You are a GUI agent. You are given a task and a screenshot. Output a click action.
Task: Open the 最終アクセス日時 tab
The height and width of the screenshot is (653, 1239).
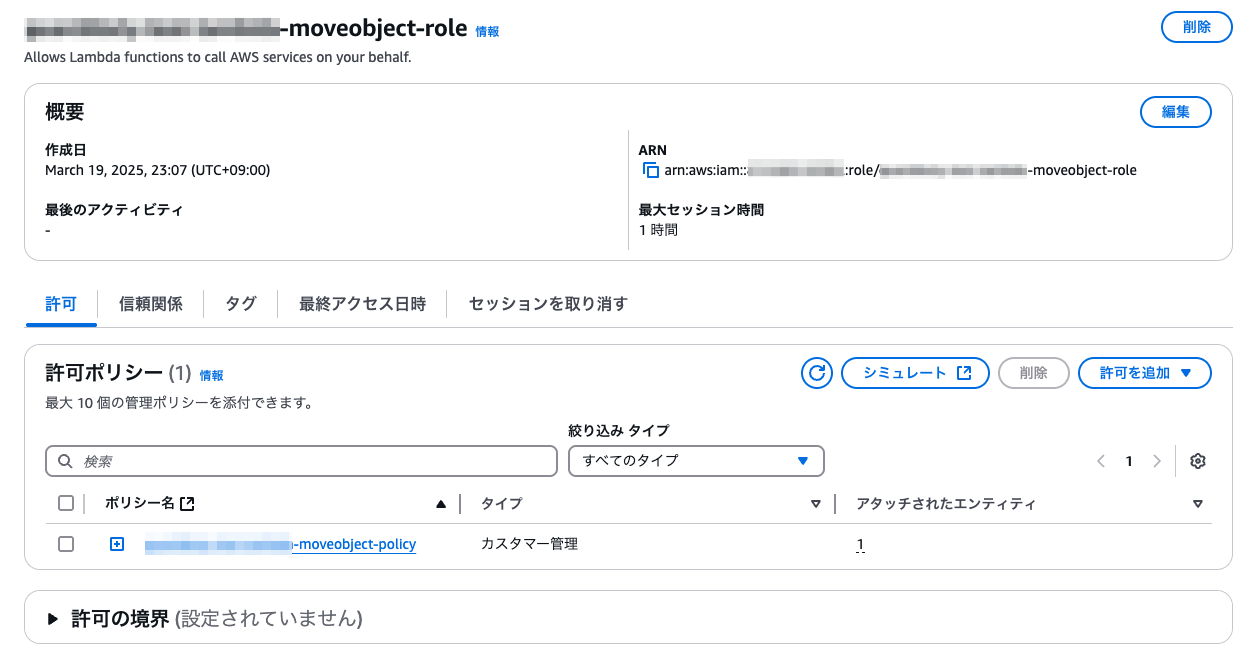362,304
